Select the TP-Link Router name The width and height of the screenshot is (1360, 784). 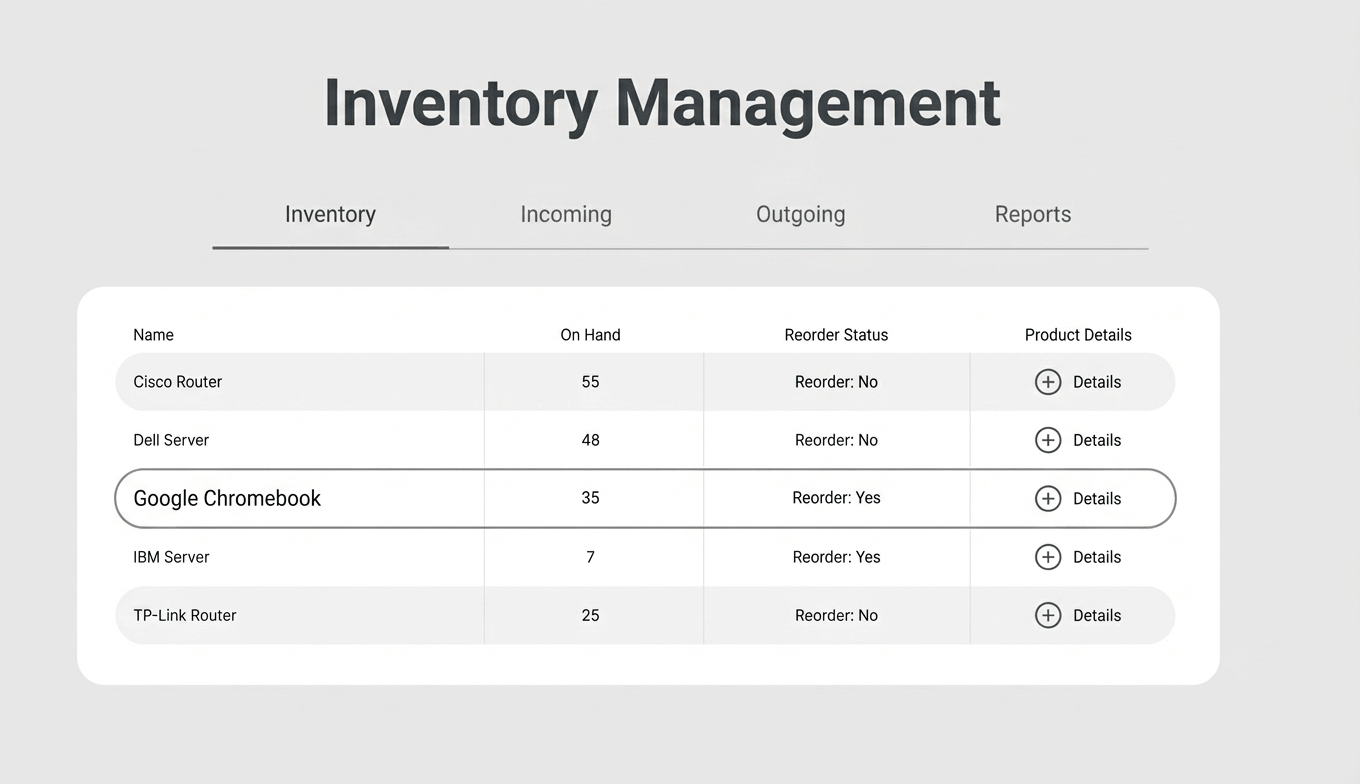coord(185,615)
